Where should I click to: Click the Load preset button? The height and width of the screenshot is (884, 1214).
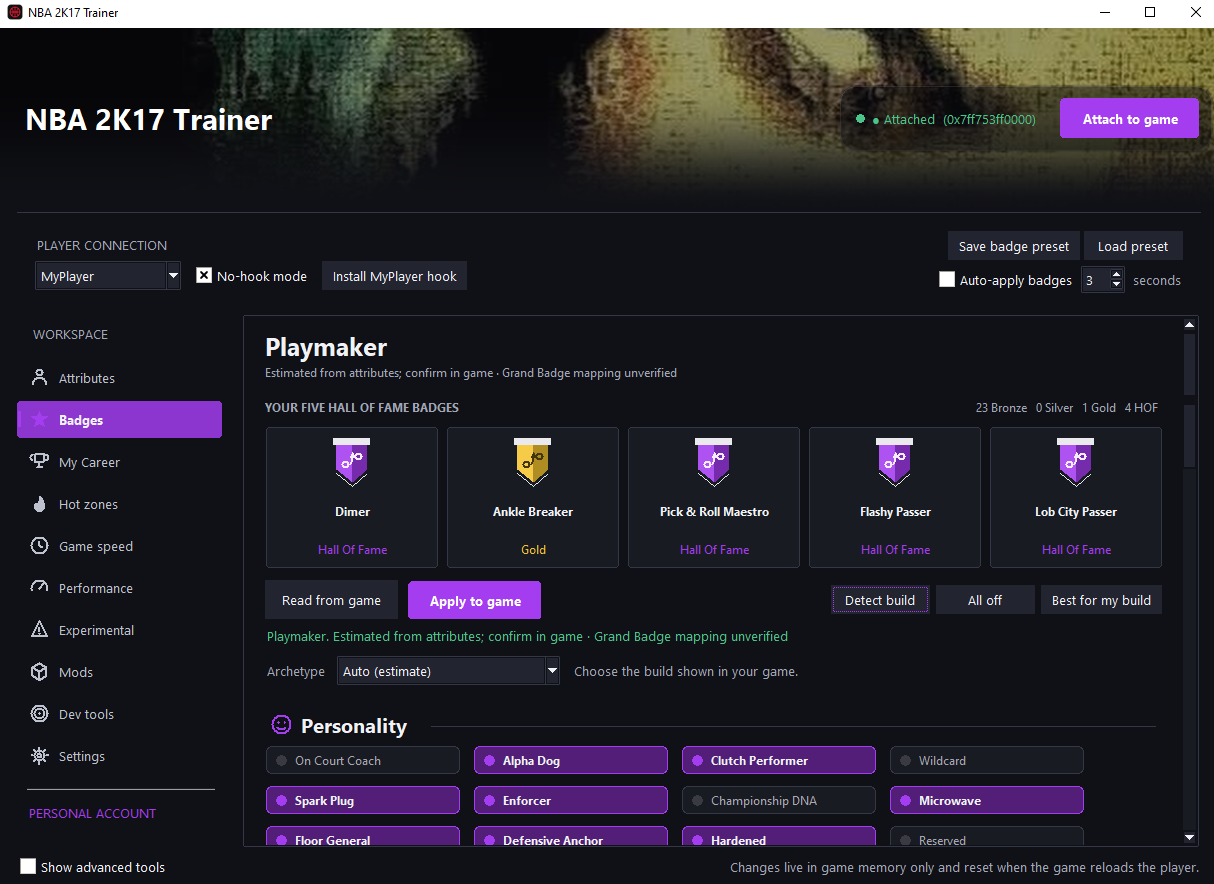tap(1133, 246)
